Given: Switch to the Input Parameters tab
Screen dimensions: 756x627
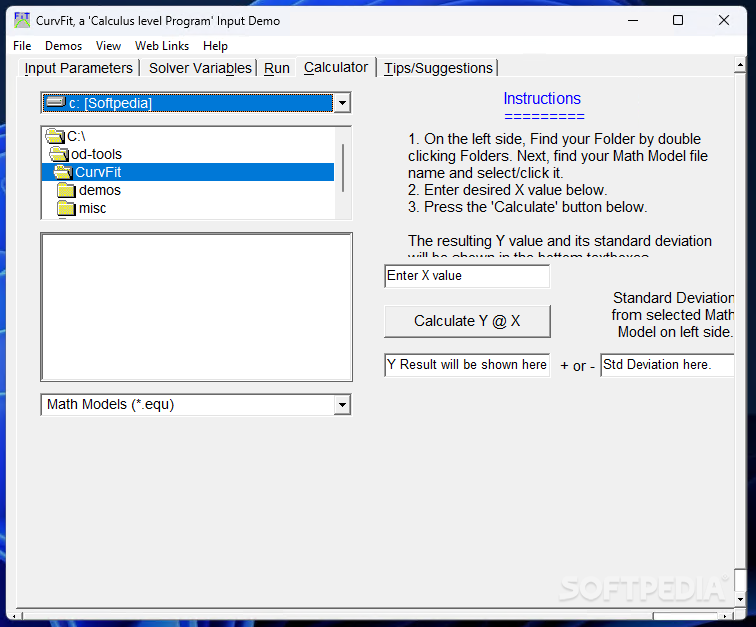Looking at the screenshot, I should point(79,68).
